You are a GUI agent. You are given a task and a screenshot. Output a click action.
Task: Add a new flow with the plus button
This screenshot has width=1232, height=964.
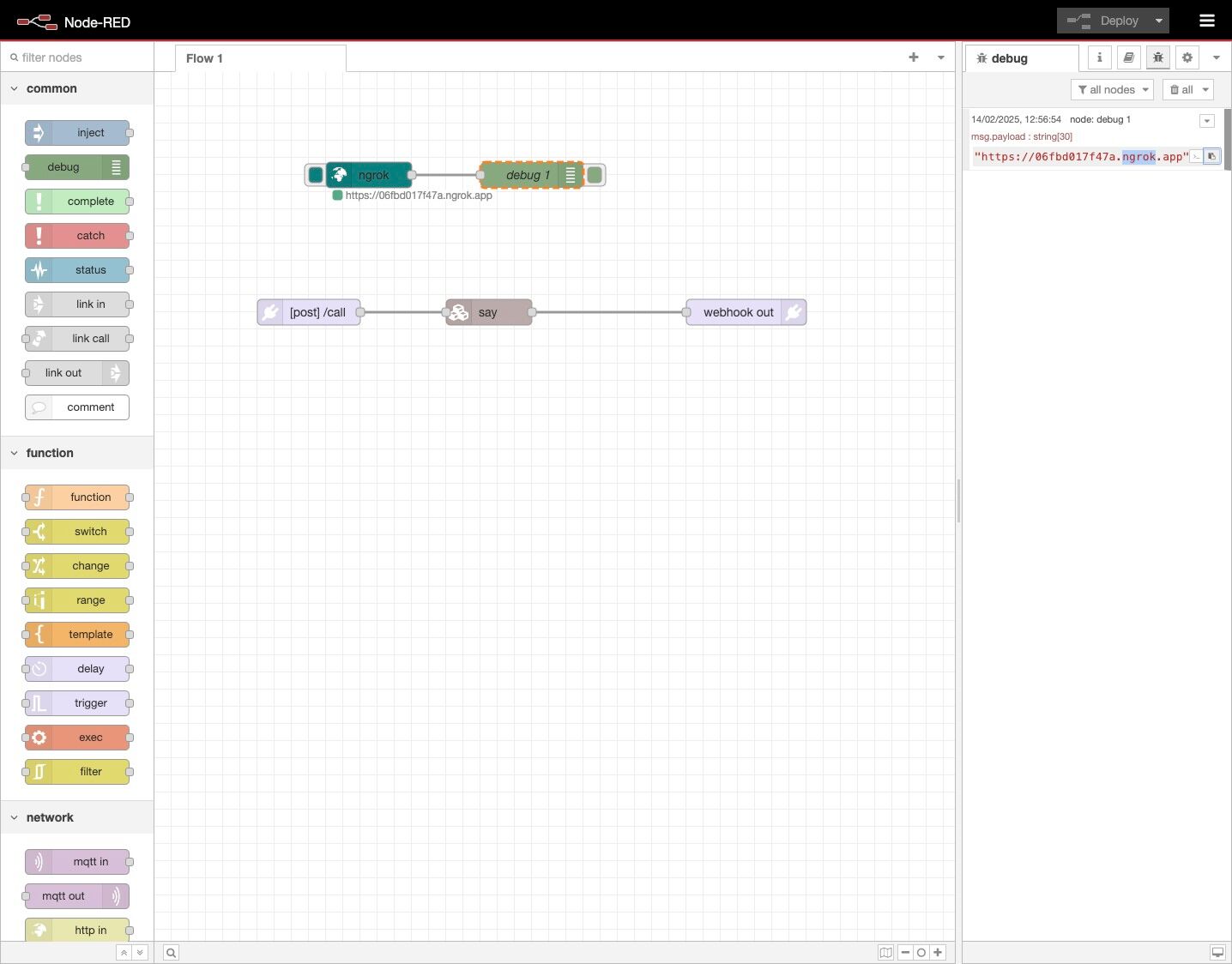point(913,57)
